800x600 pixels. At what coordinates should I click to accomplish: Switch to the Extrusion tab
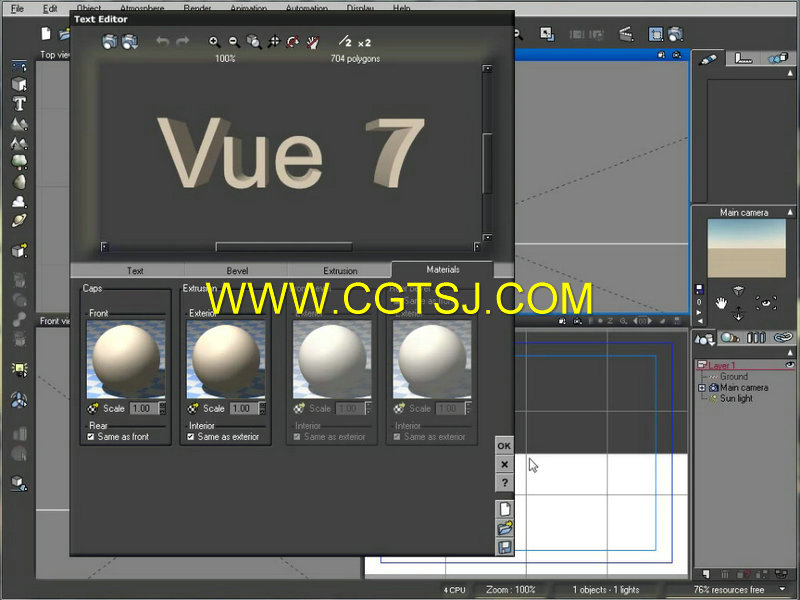click(340, 270)
